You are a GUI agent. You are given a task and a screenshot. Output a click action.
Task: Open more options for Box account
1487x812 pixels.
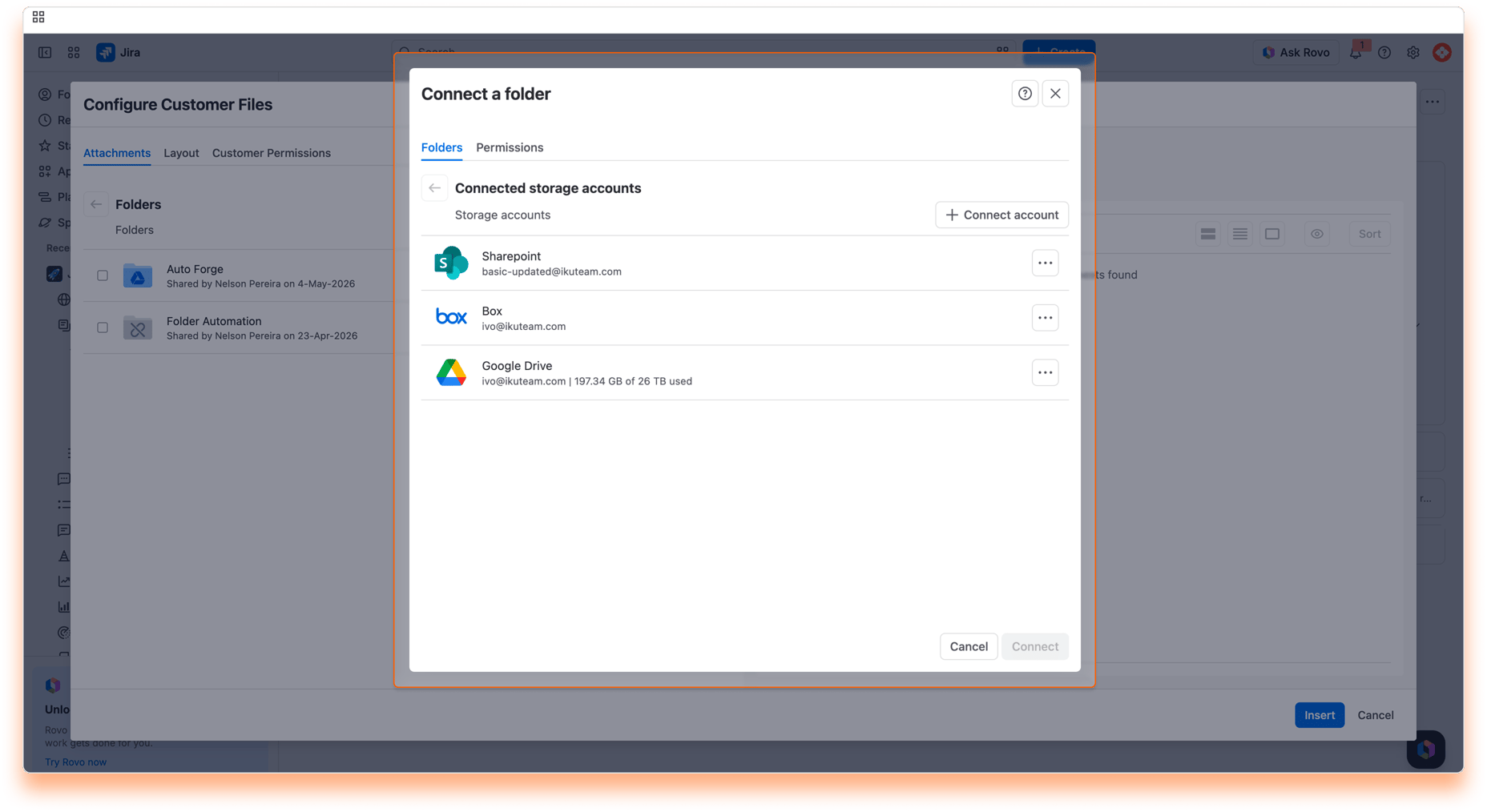(1045, 318)
